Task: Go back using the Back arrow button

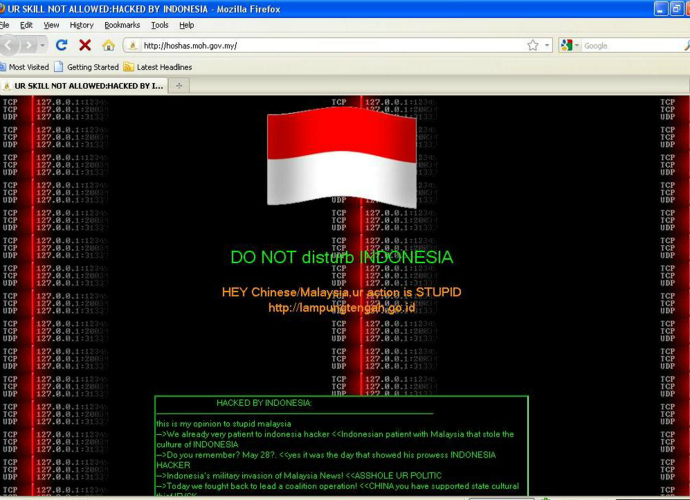Action: 8,45
